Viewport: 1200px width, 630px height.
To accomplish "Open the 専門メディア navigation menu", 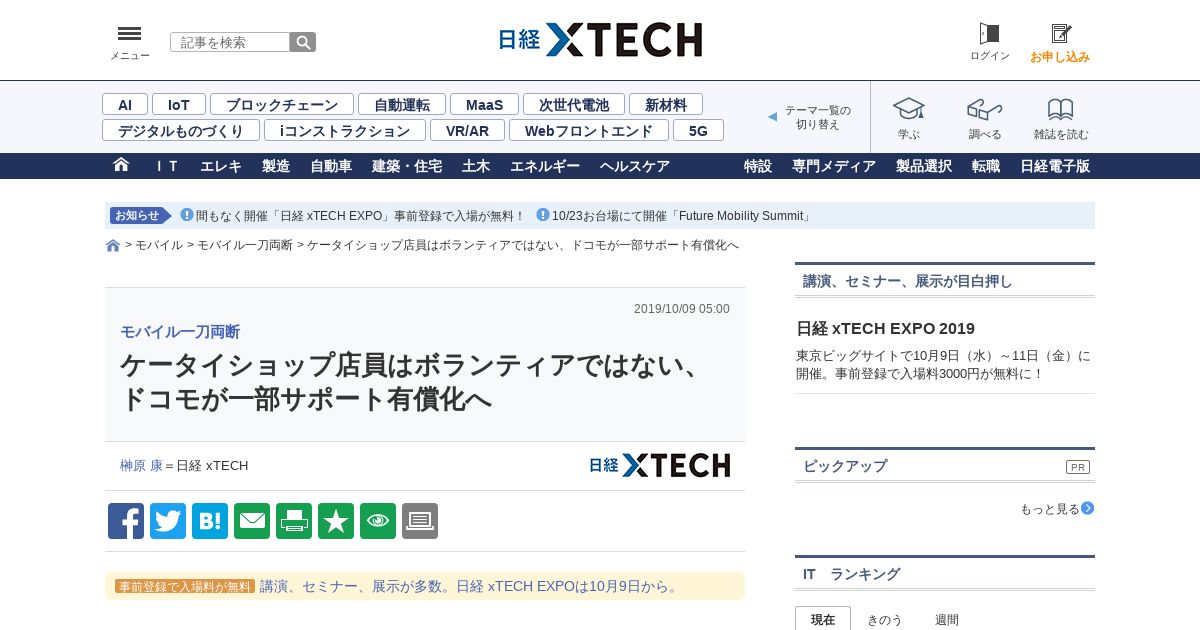I will [834, 166].
